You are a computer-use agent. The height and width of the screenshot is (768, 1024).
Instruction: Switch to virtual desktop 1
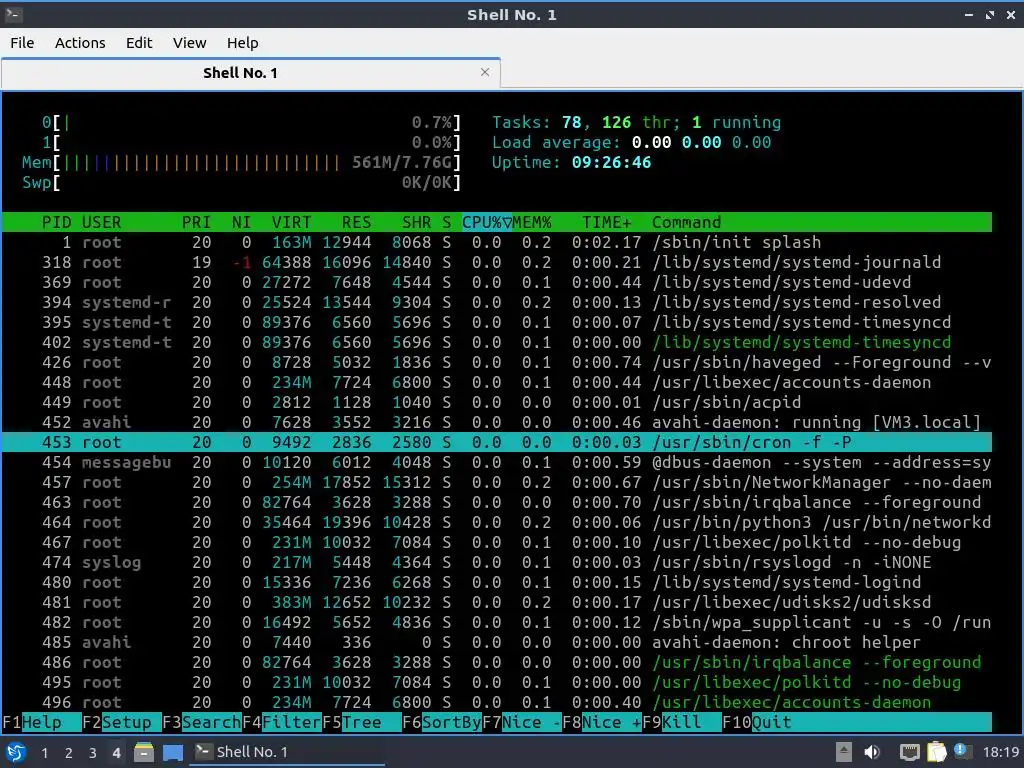tap(44, 753)
